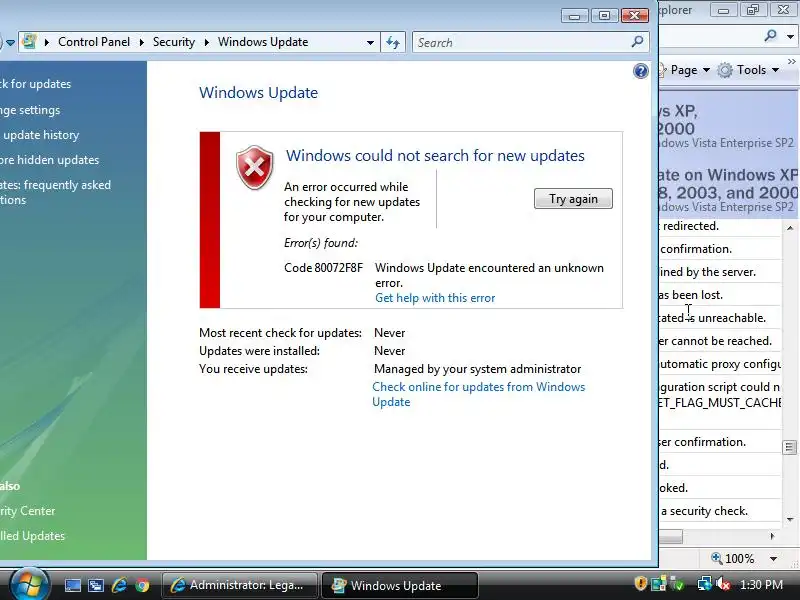Open Check for updates in the sidebar

pyautogui.click(x=35, y=84)
